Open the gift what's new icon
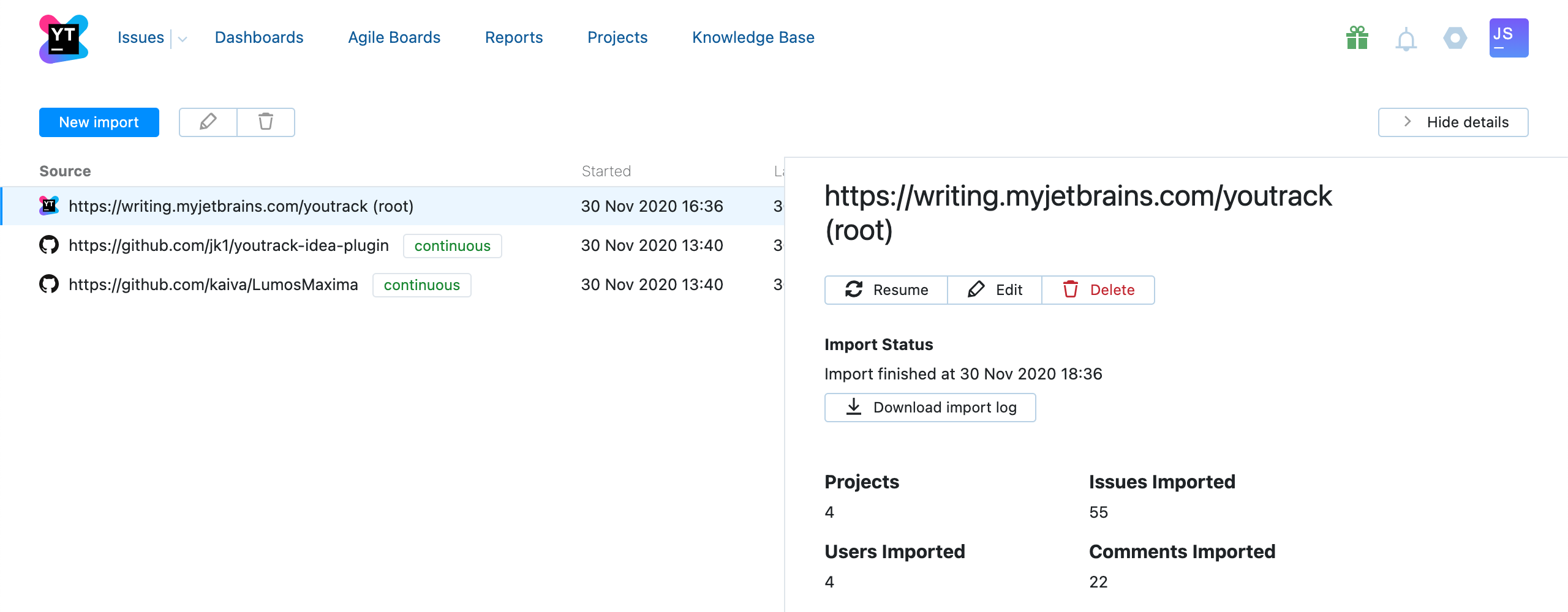The width and height of the screenshot is (1568, 612). (x=1357, y=39)
